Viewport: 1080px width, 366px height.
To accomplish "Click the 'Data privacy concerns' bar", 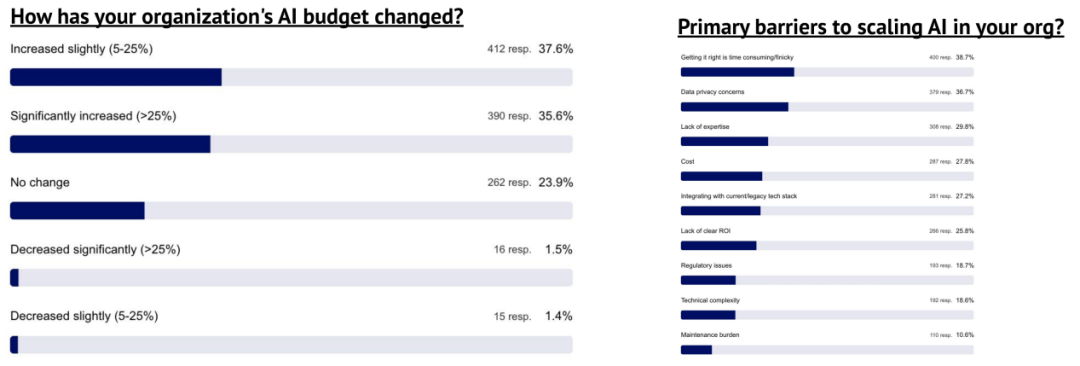I will pyautogui.click(x=827, y=106).
